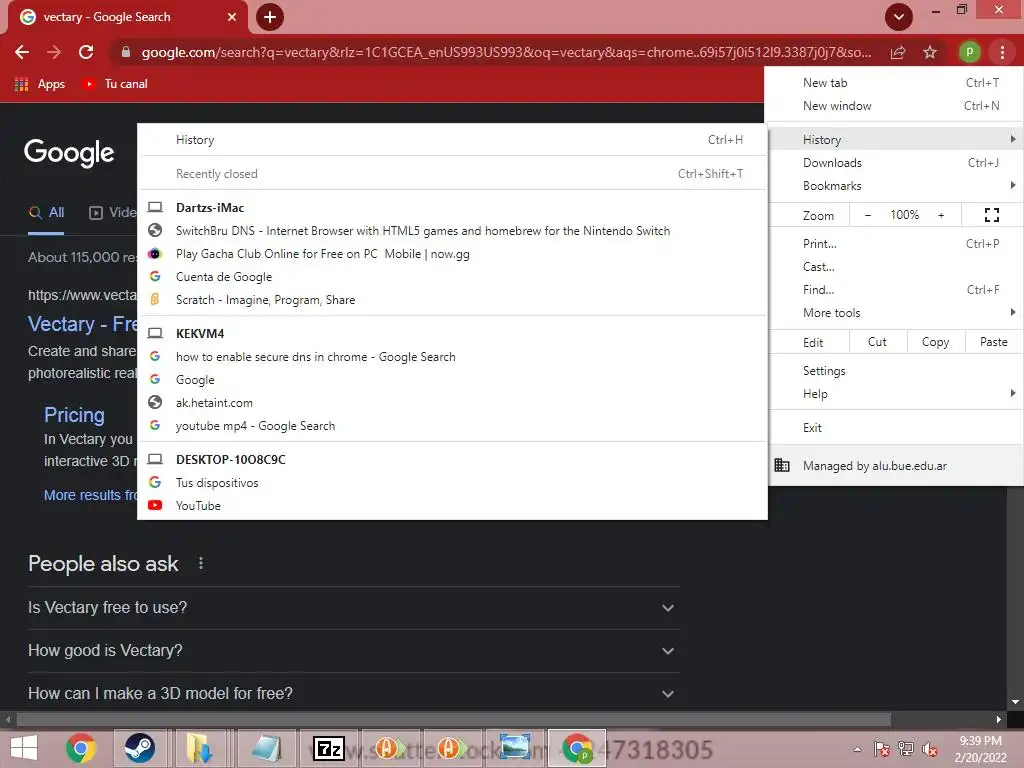1024x768 pixels.
Task: Click the All search results tab
Action: coord(46,212)
